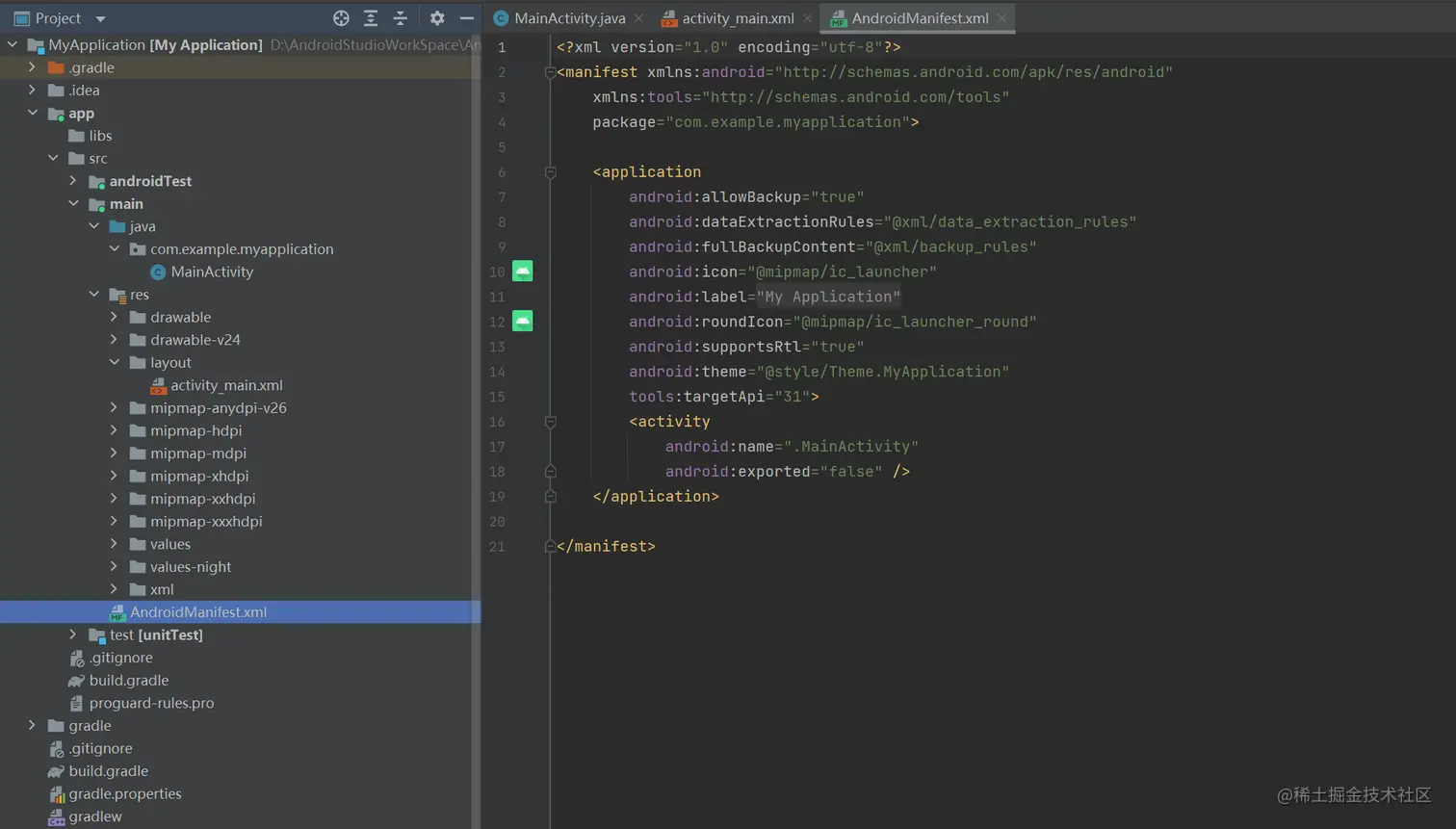Expand the drawable-v24 folder
This screenshot has width=1456, height=829.
[x=115, y=340]
